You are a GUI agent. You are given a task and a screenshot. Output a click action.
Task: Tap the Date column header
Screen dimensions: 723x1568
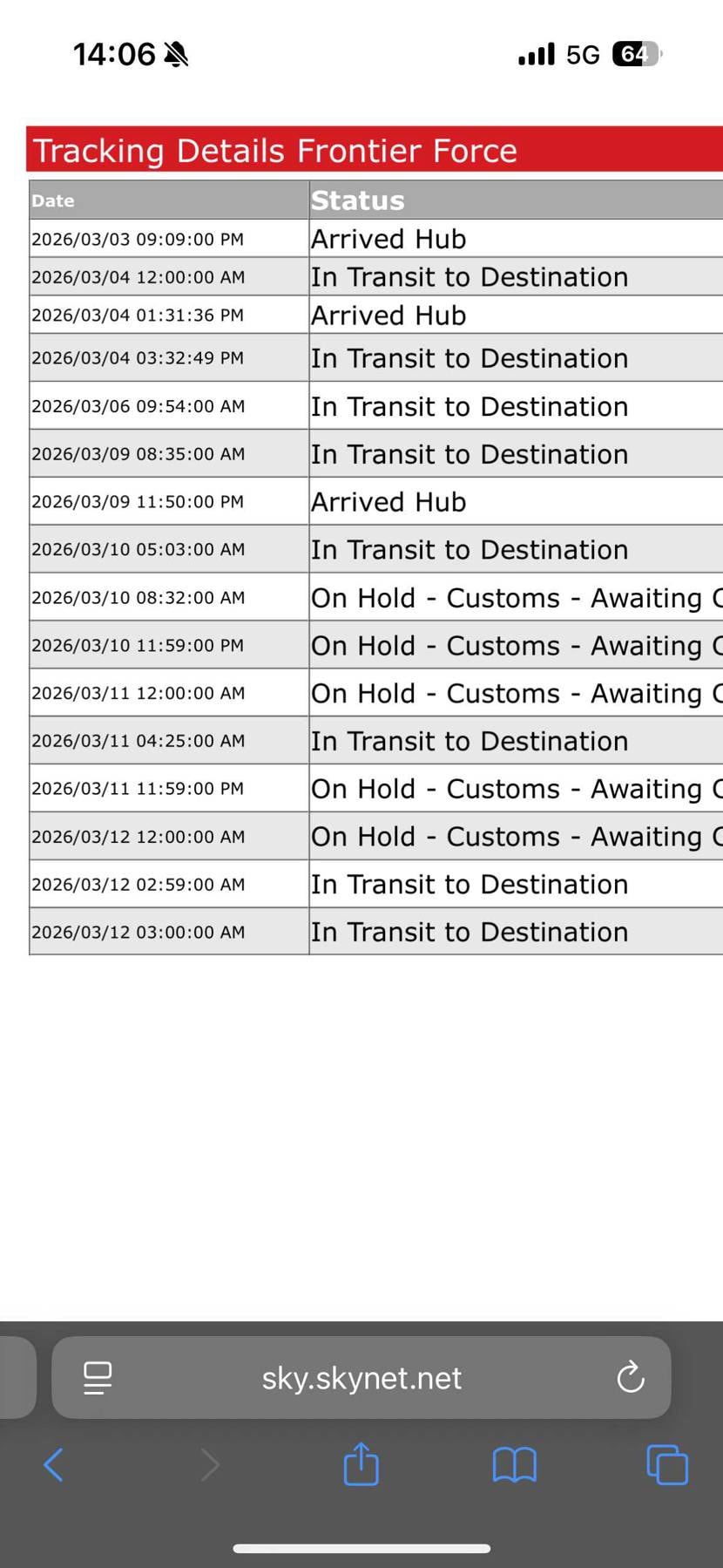click(x=53, y=200)
